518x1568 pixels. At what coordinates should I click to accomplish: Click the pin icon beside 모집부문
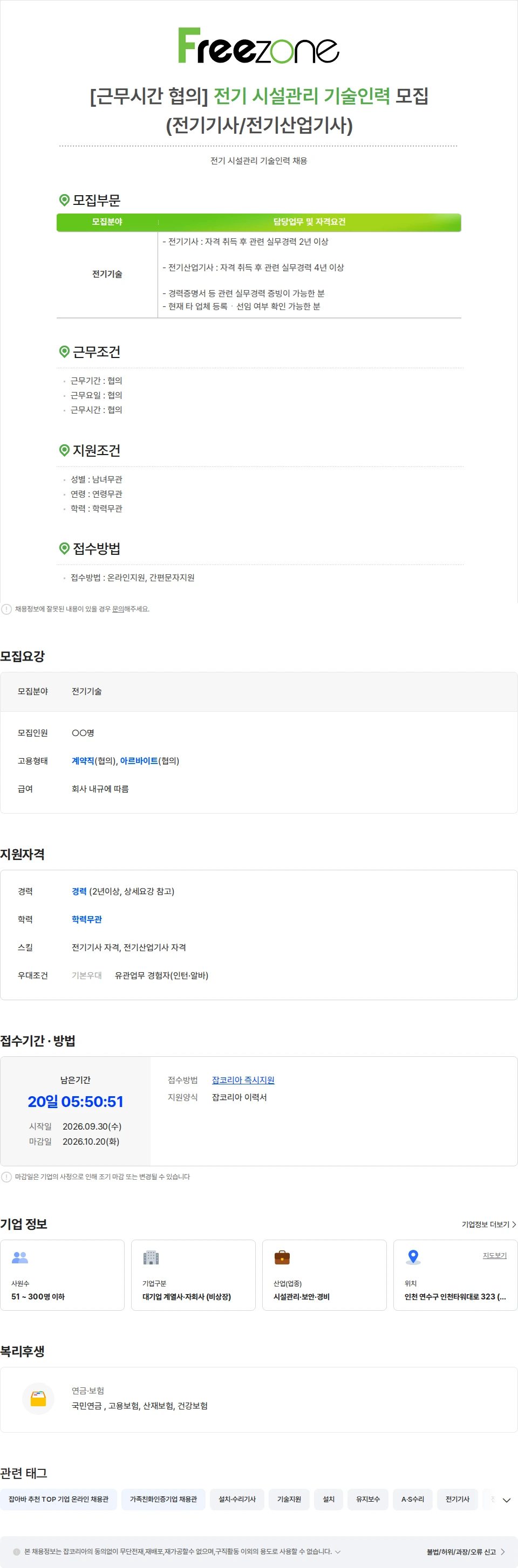(x=64, y=200)
